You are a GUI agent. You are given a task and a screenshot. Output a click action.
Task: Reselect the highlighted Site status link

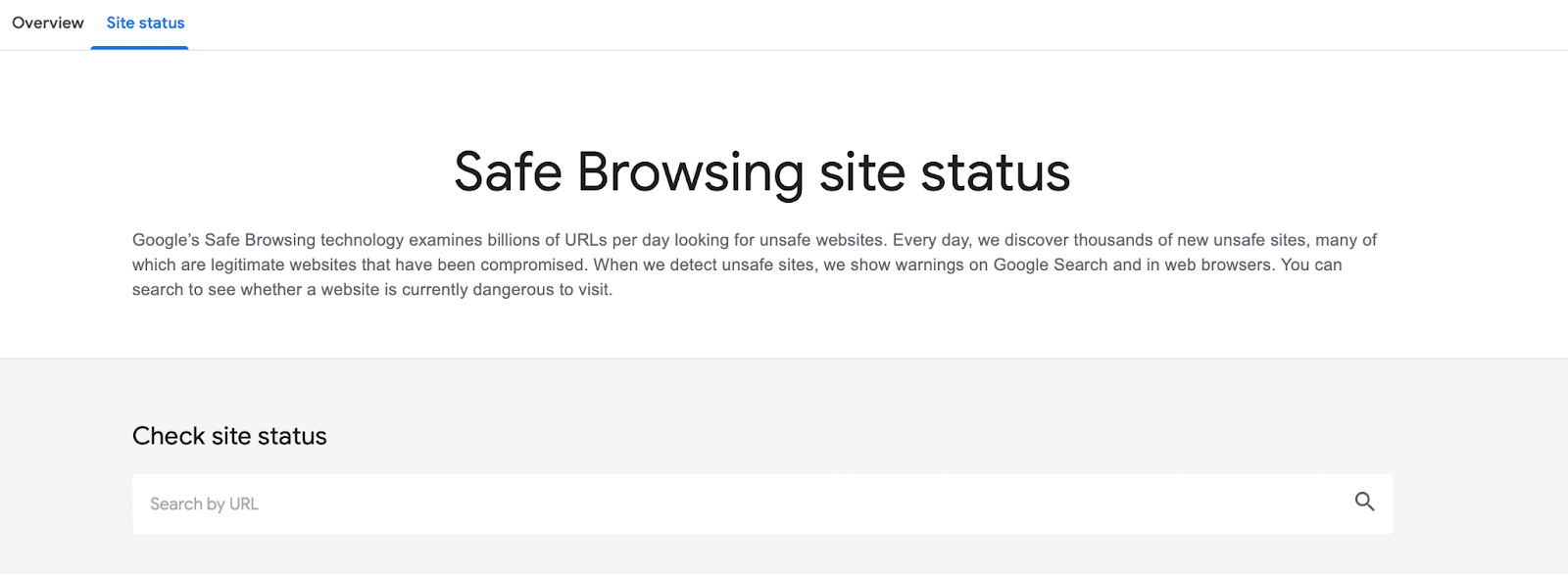pos(144,23)
